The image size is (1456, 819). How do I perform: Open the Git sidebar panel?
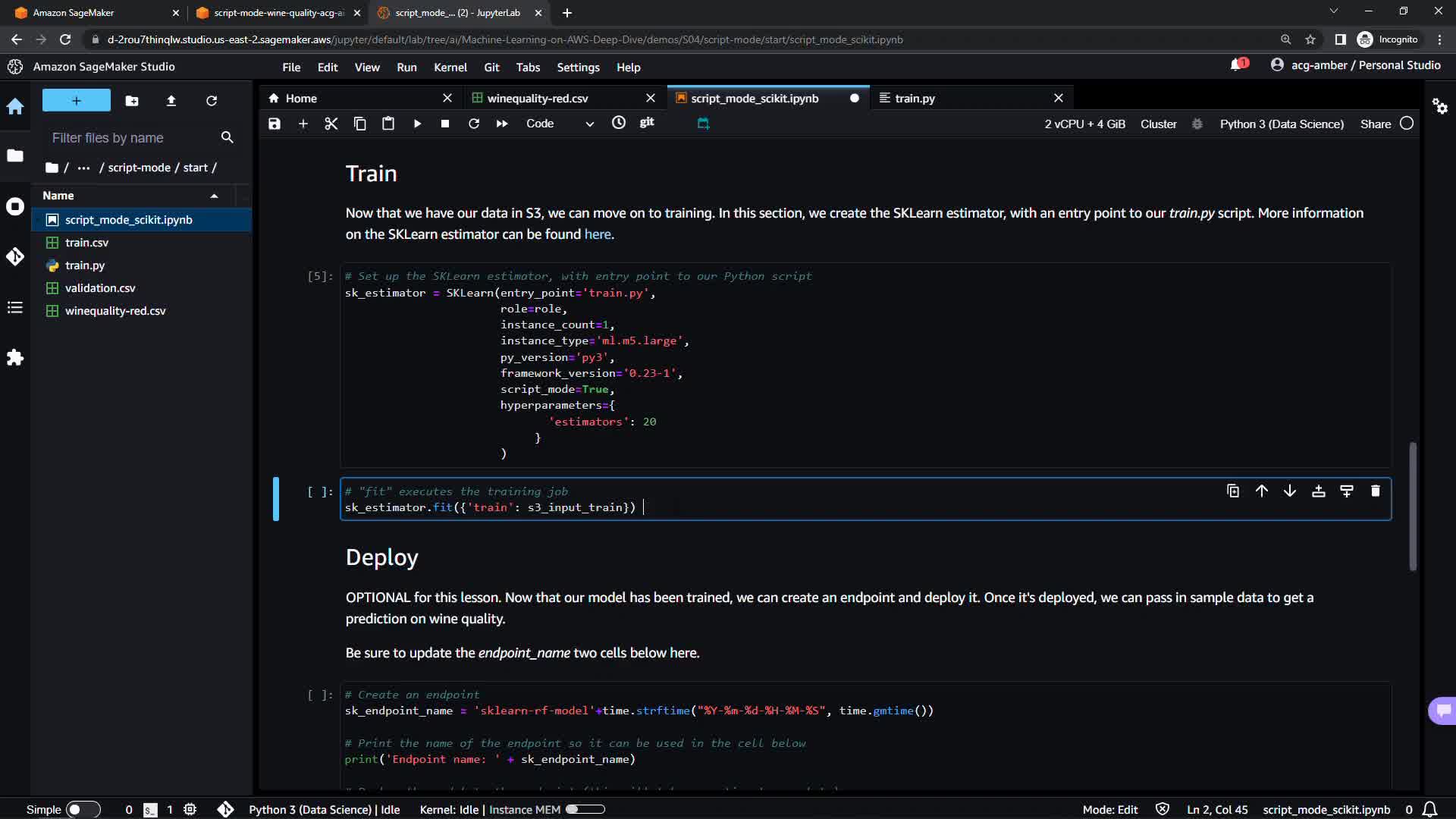click(x=15, y=256)
